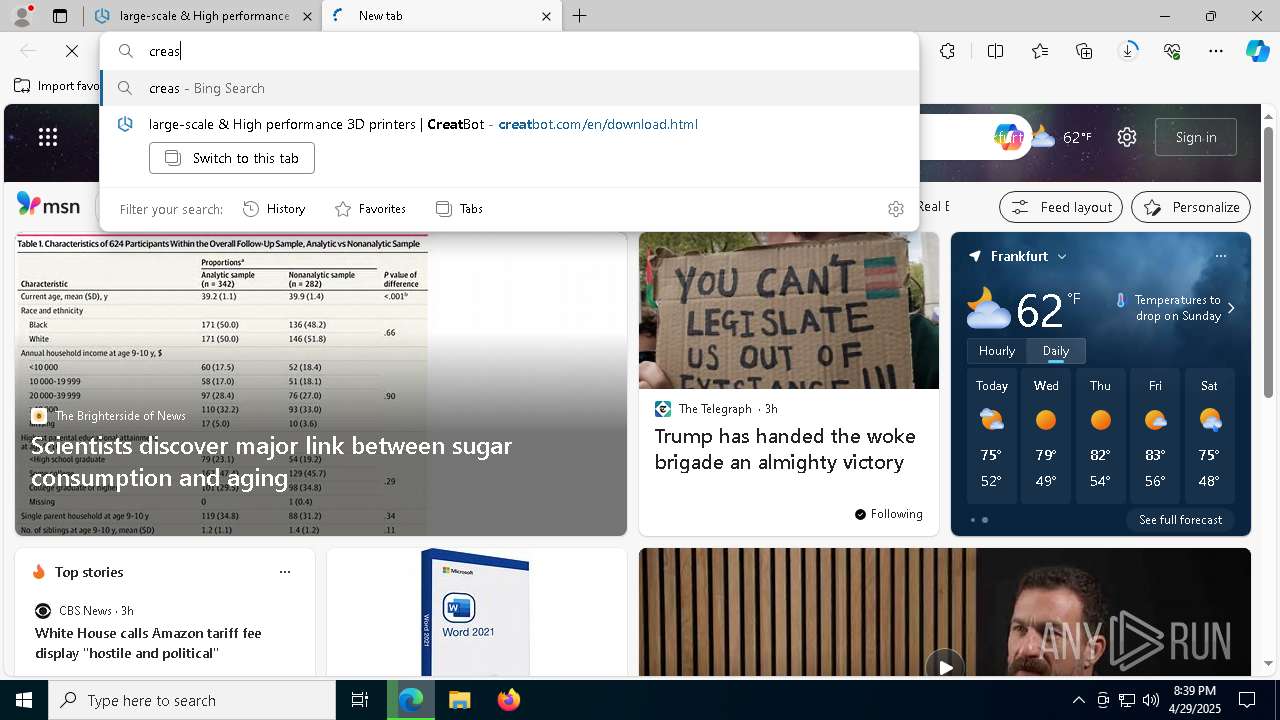Switch weather view to Hourly
Image resolution: width=1280 pixels, height=720 pixels.
pos(997,351)
